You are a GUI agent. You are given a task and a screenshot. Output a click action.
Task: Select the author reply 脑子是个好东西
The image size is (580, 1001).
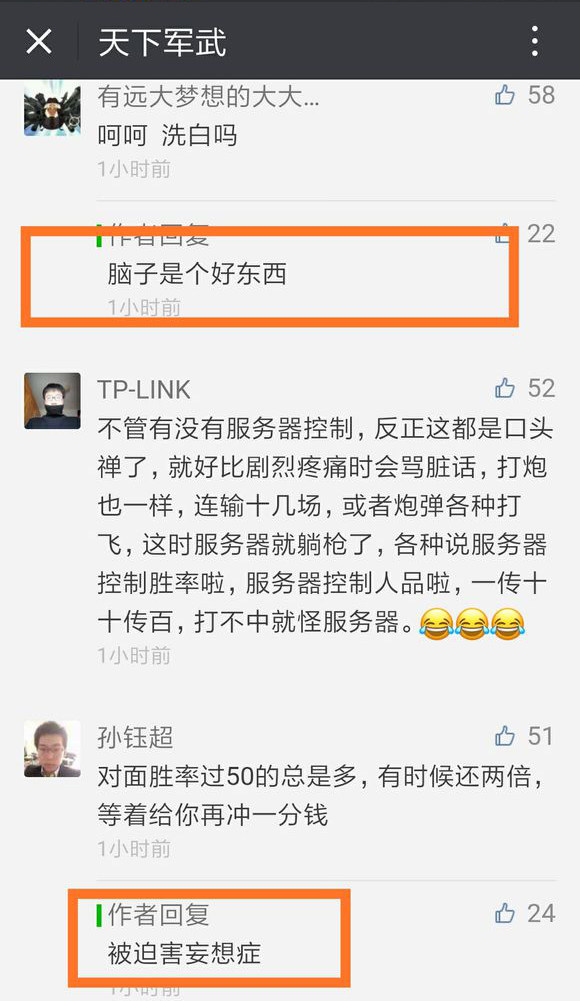pyautogui.click(x=197, y=274)
